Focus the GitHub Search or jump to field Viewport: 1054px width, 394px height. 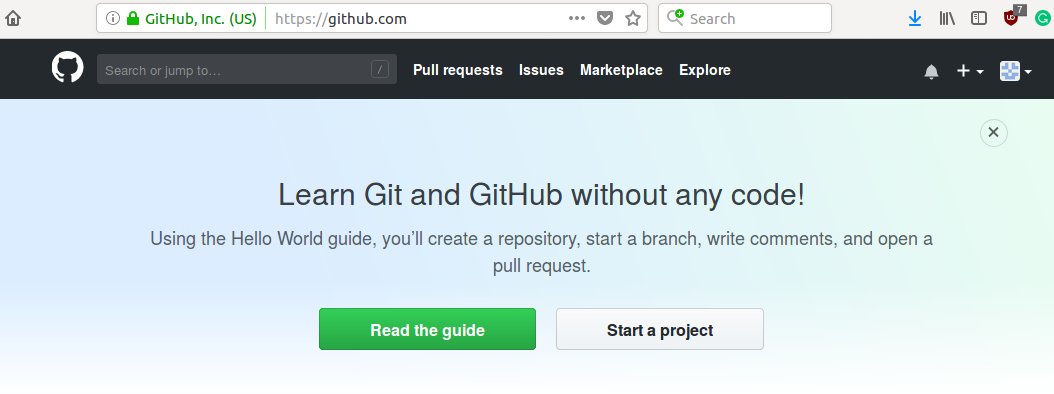[247, 69]
